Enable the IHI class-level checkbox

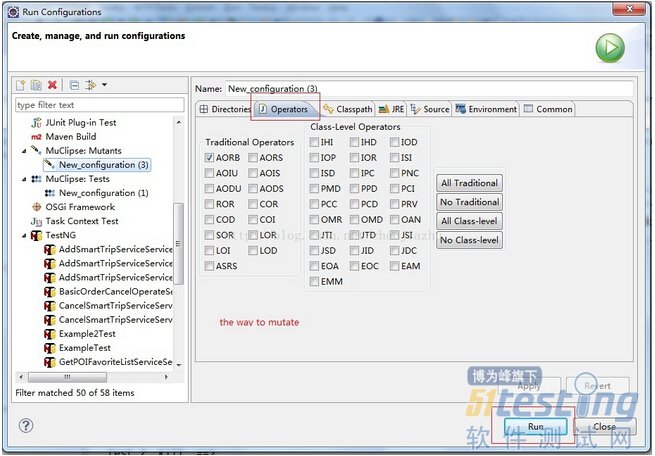point(314,142)
